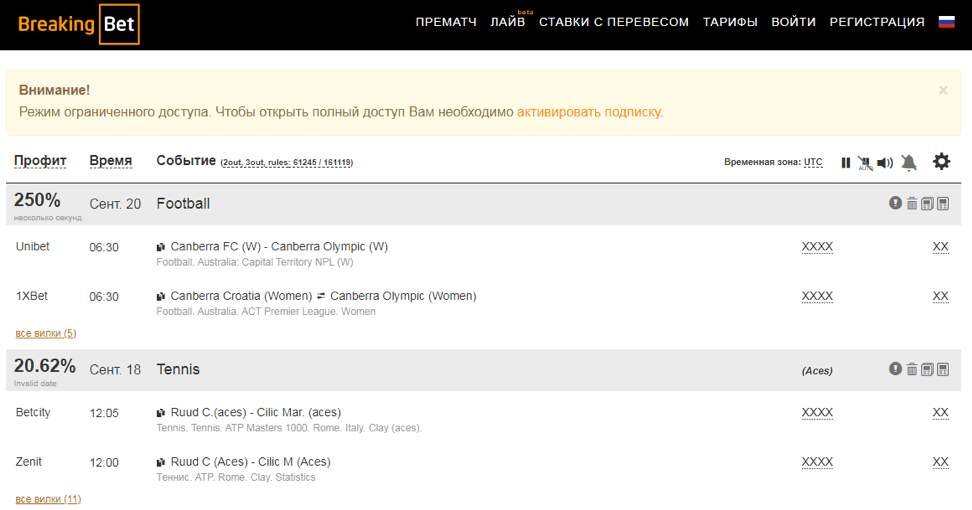Open the ЛАЙВ beta section
Image resolution: width=972 pixels, height=510 pixels.
508,22
